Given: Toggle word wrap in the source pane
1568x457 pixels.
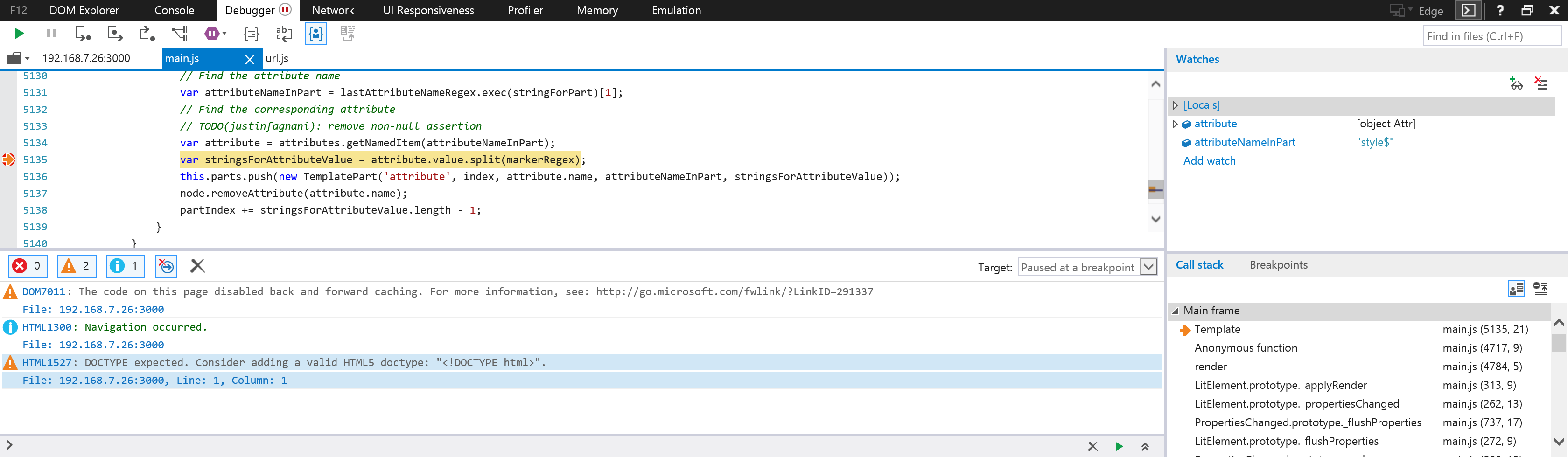Looking at the screenshot, I should pyautogui.click(x=284, y=34).
